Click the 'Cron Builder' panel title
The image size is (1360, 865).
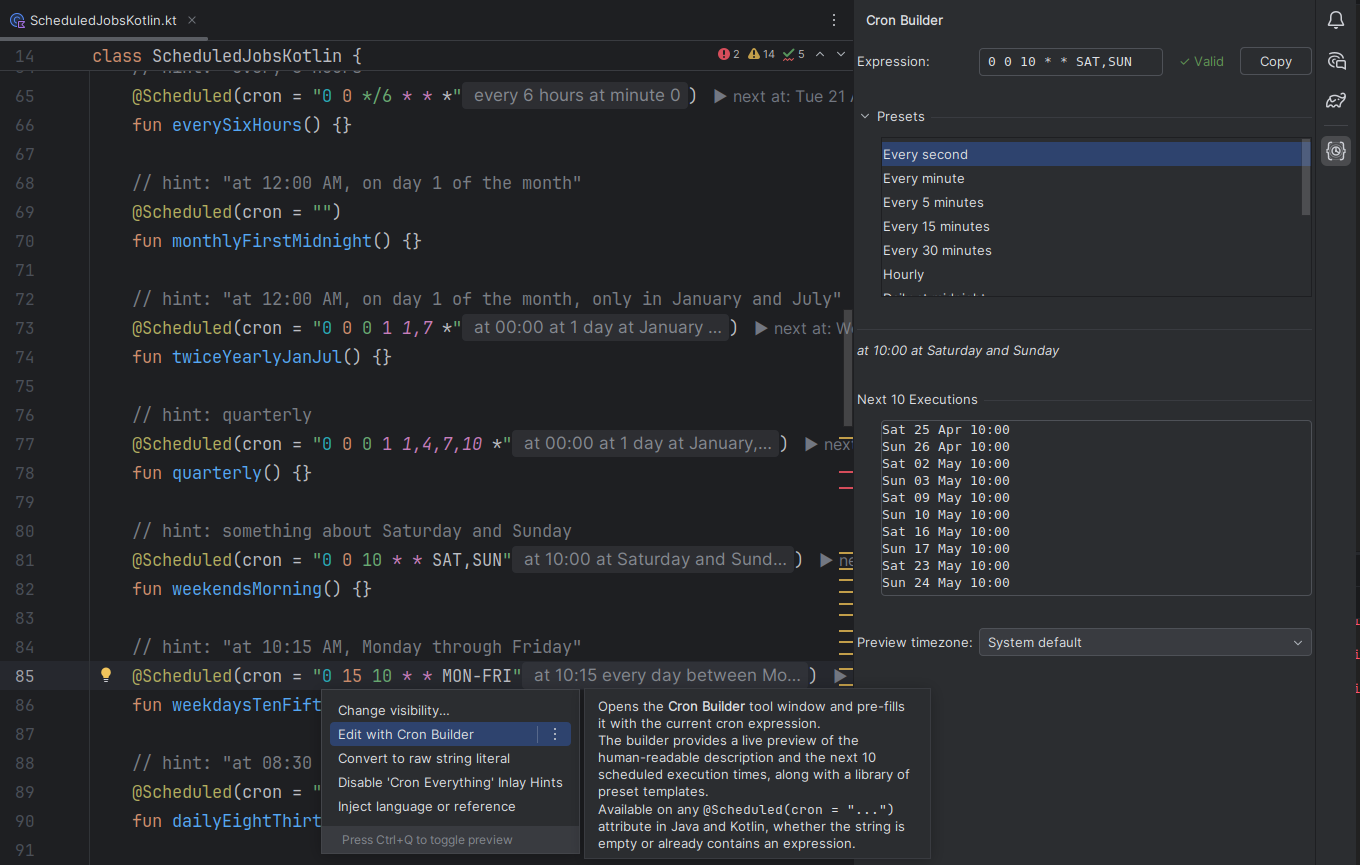tap(905, 20)
